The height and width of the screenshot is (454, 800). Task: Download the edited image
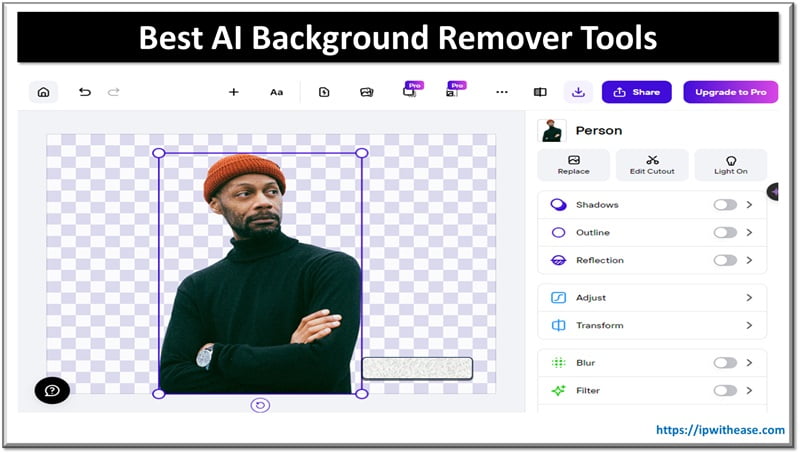(578, 92)
